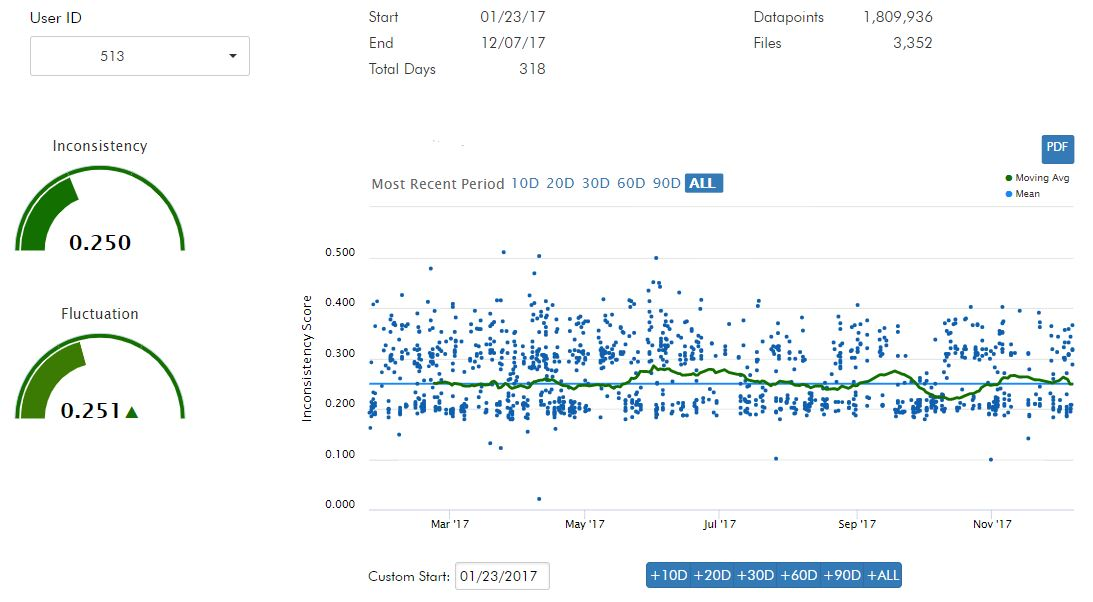Image resolution: width=1093 pixels, height=602 pixels.
Task: Click the ALL period option
Action: (703, 183)
